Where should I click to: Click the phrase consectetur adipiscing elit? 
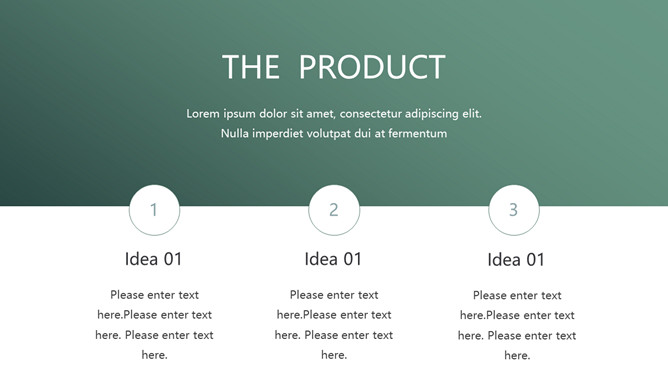[411, 114]
